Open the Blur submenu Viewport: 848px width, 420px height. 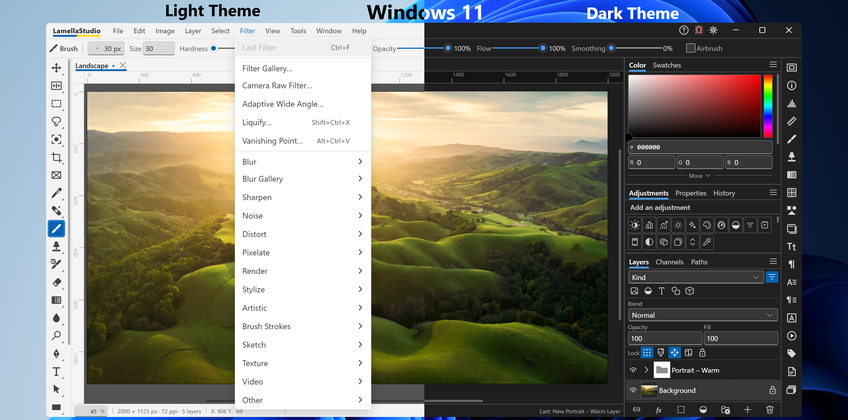tap(303, 162)
